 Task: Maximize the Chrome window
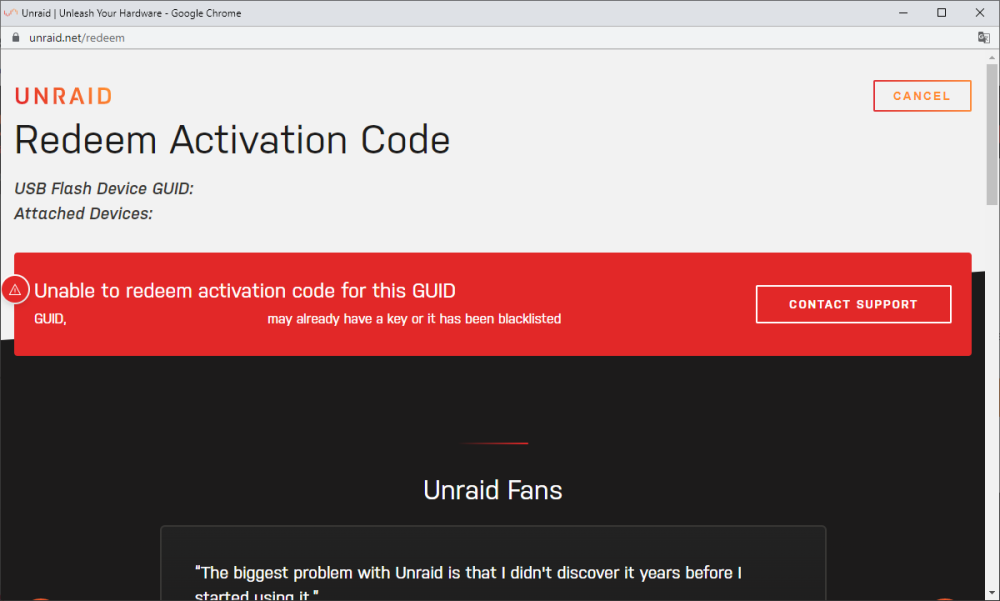pos(941,13)
